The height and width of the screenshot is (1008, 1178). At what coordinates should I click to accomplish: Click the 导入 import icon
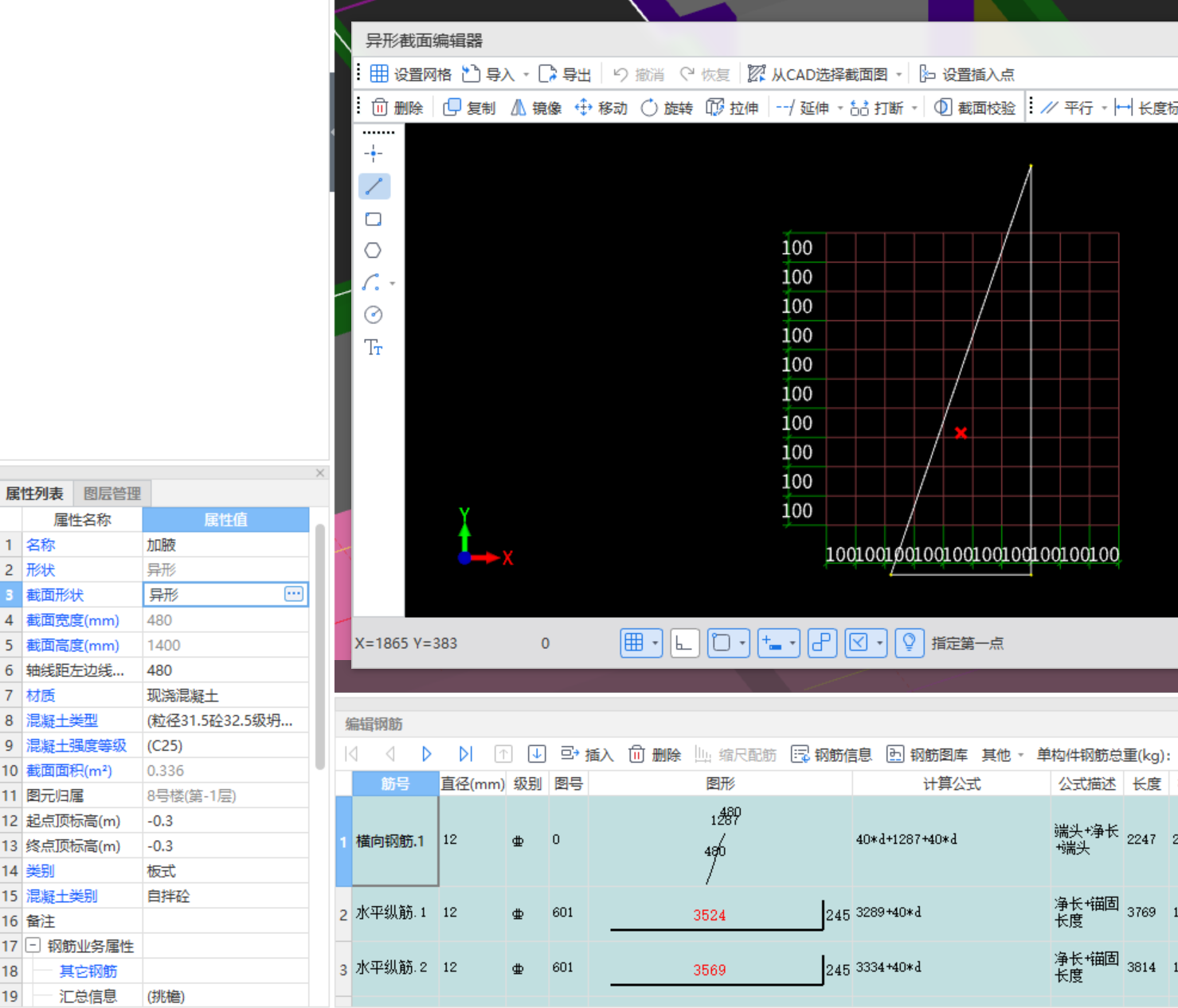coord(472,74)
